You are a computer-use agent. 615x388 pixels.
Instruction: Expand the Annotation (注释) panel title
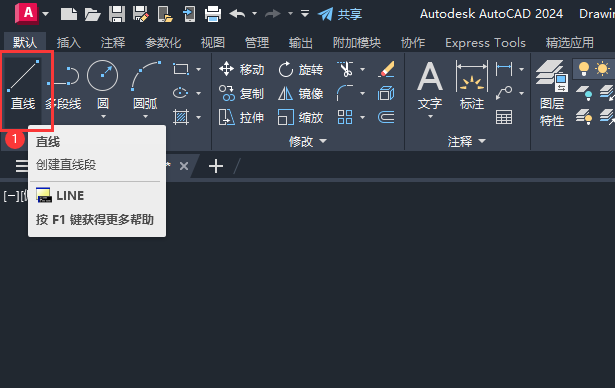point(467,141)
